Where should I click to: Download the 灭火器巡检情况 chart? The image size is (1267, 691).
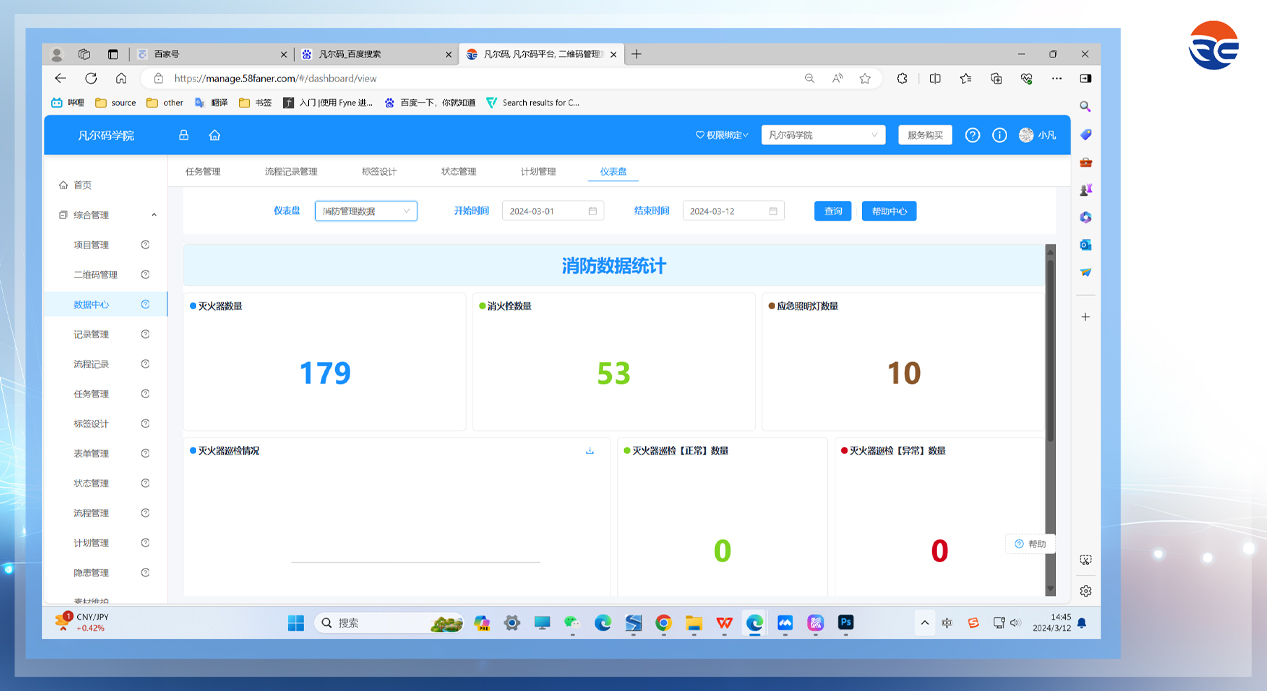(x=590, y=451)
